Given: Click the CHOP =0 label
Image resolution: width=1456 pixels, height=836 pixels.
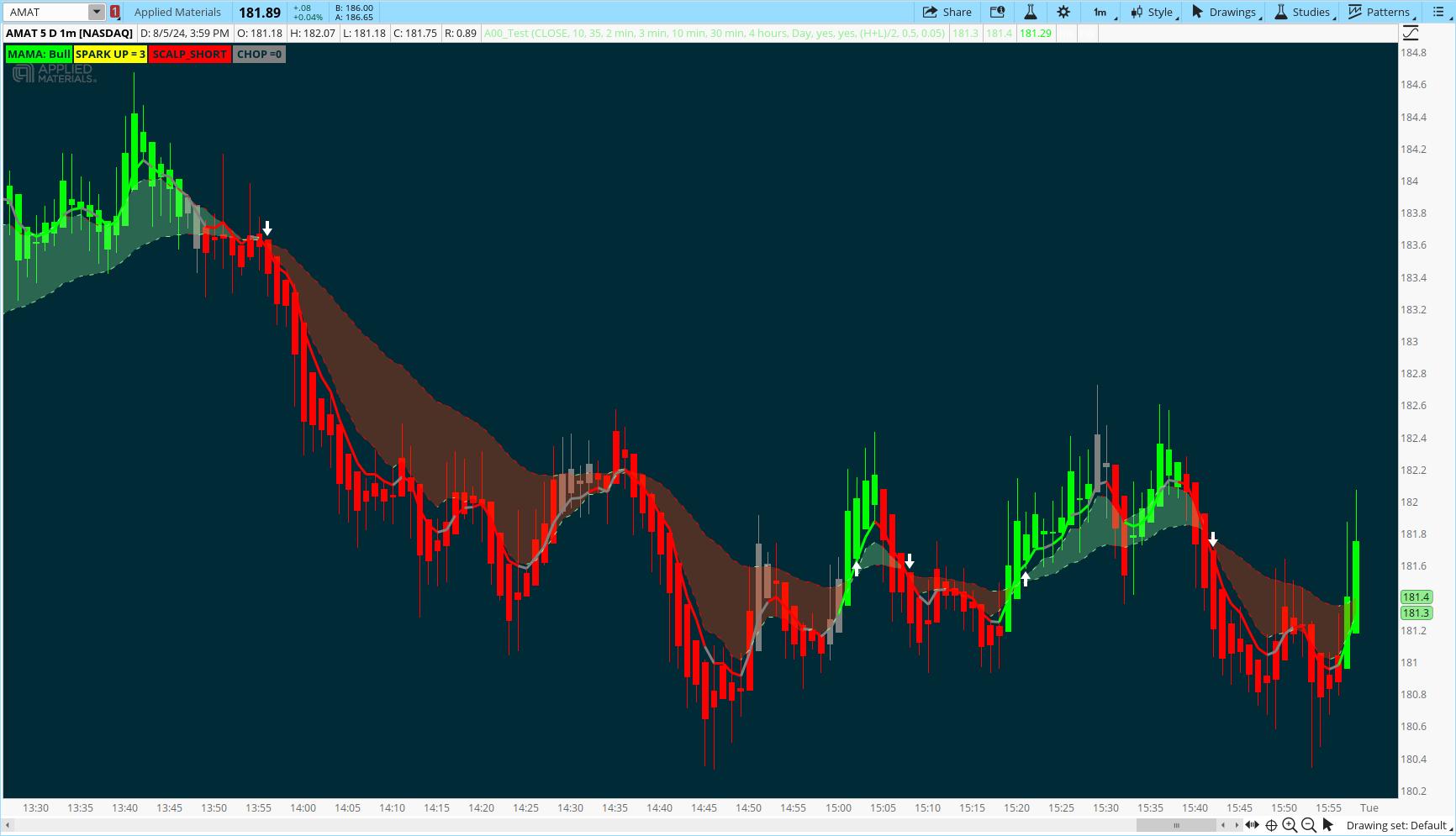Looking at the screenshot, I should 259,54.
